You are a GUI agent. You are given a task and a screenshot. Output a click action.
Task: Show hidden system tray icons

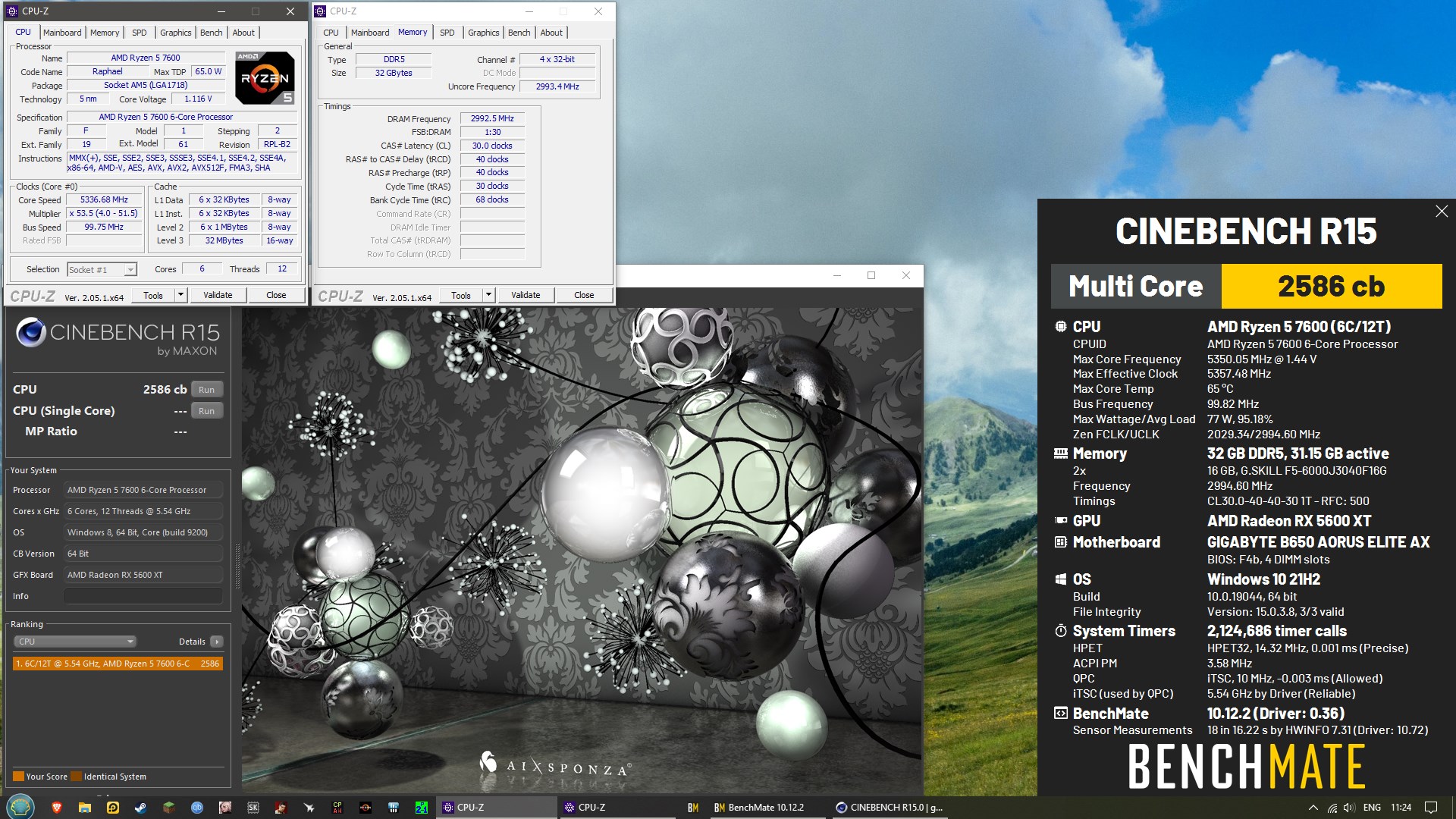tap(1313, 808)
